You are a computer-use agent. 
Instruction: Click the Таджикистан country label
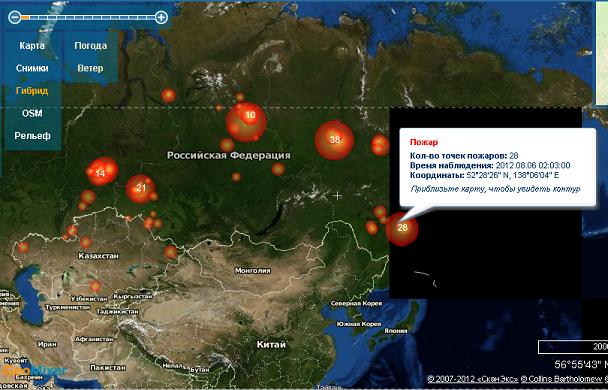coord(117,312)
